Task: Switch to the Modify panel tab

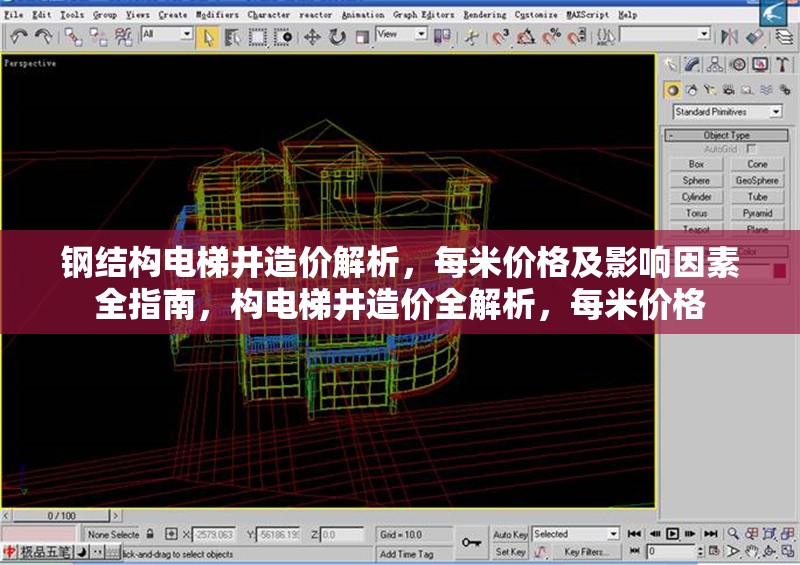Action: (692, 64)
